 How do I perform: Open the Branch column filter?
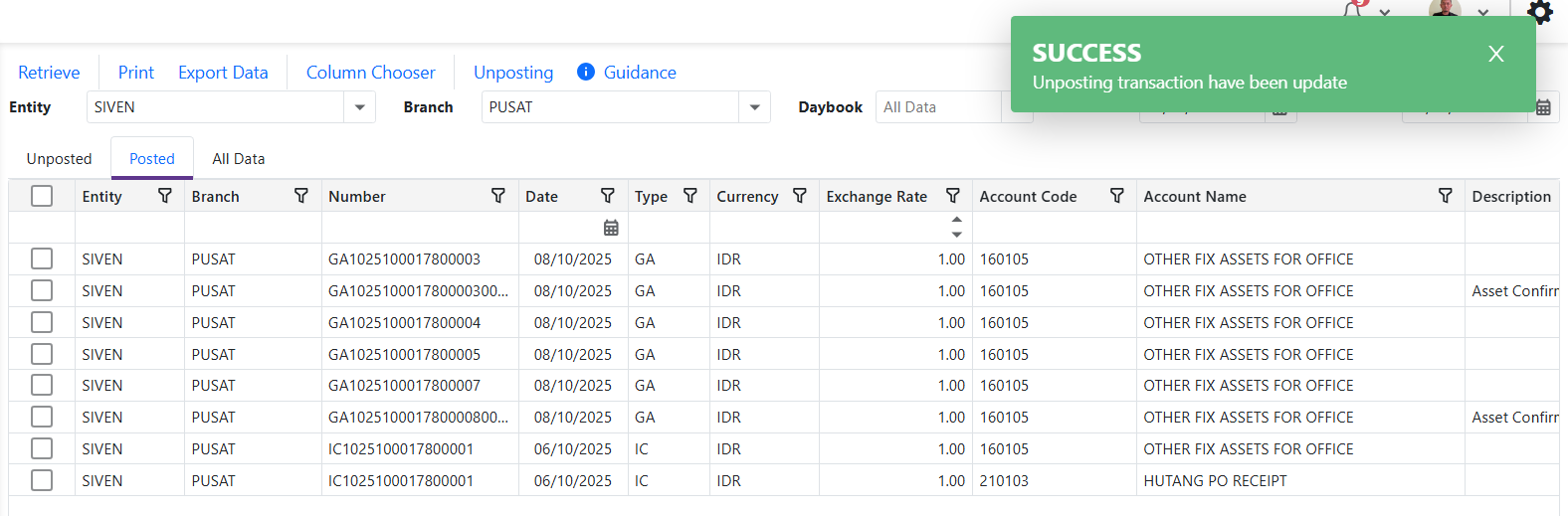[x=301, y=196]
